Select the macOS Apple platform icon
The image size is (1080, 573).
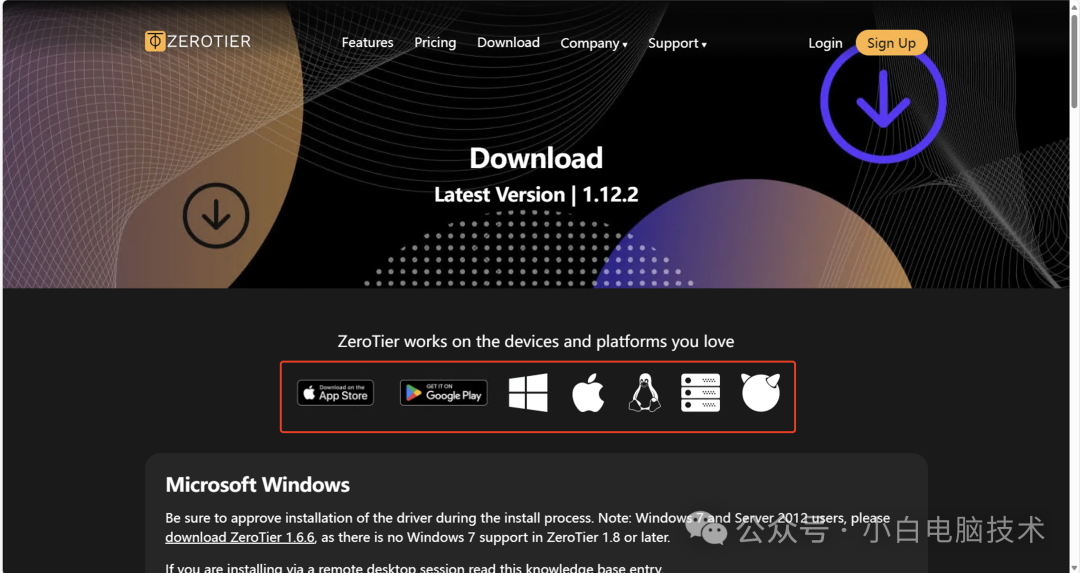pyautogui.click(x=588, y=393)
